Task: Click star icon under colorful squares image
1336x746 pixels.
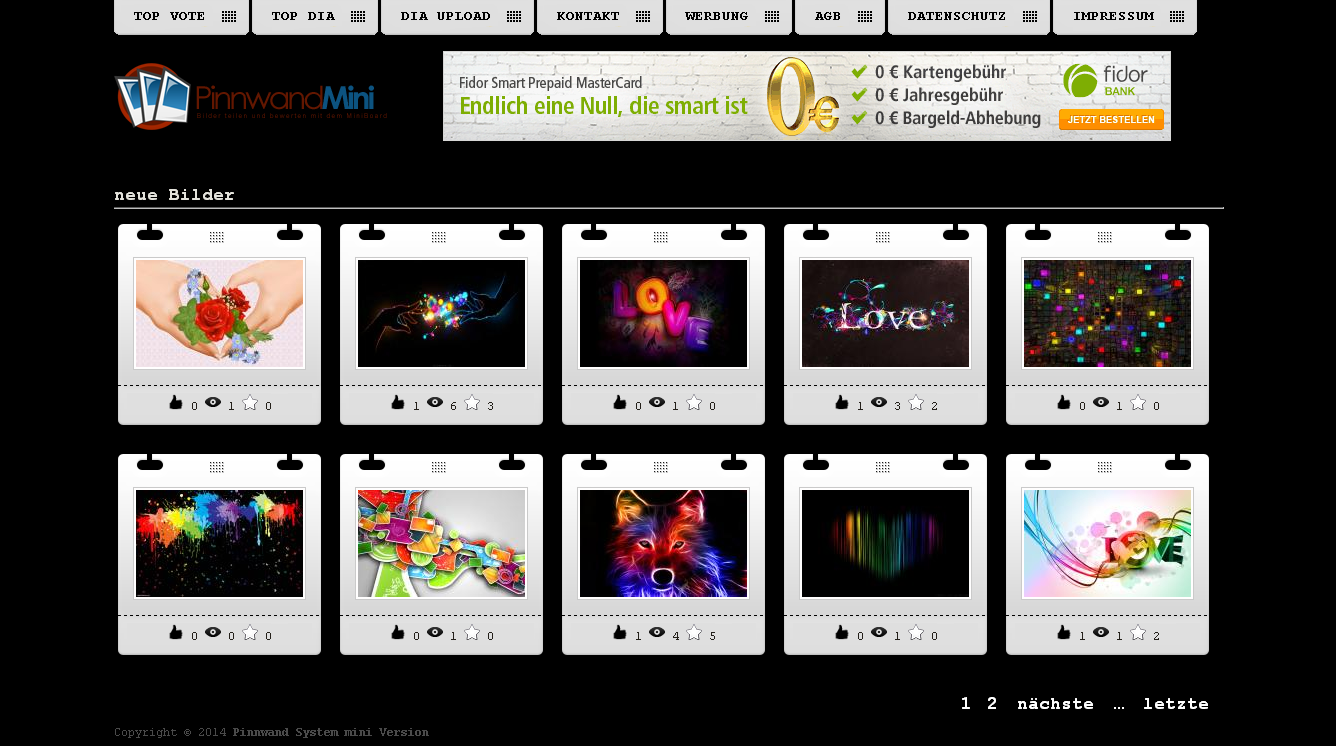Action: (1138, 403)
